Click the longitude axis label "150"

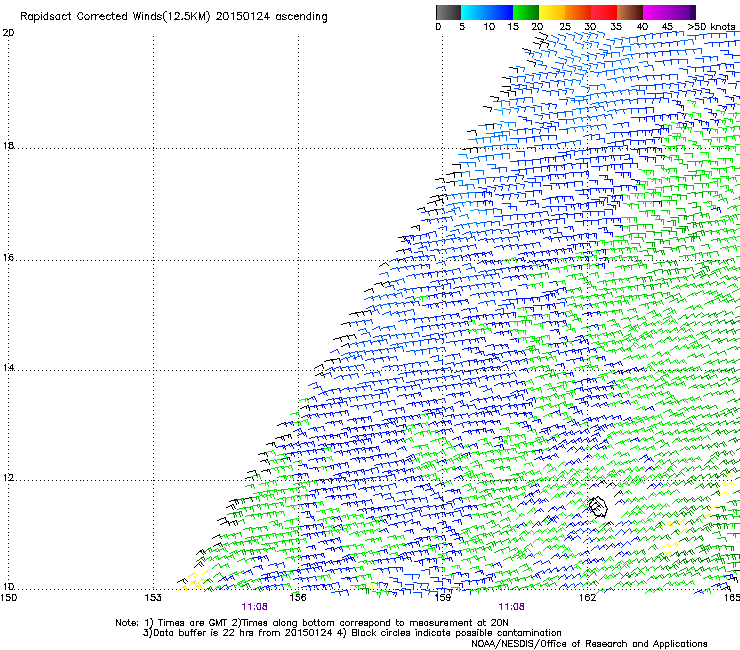coord(8,598)
